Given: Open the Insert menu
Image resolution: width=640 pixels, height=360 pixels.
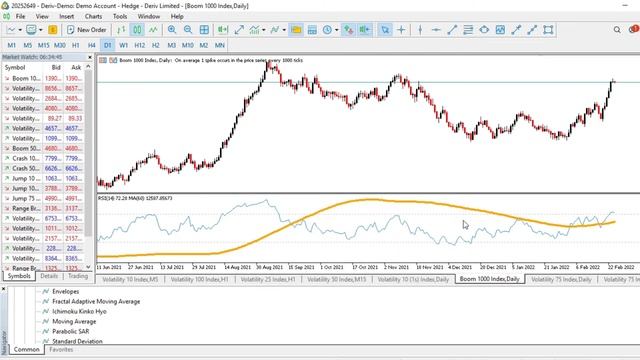Looking at the screenshot, I should pos(67,16).
